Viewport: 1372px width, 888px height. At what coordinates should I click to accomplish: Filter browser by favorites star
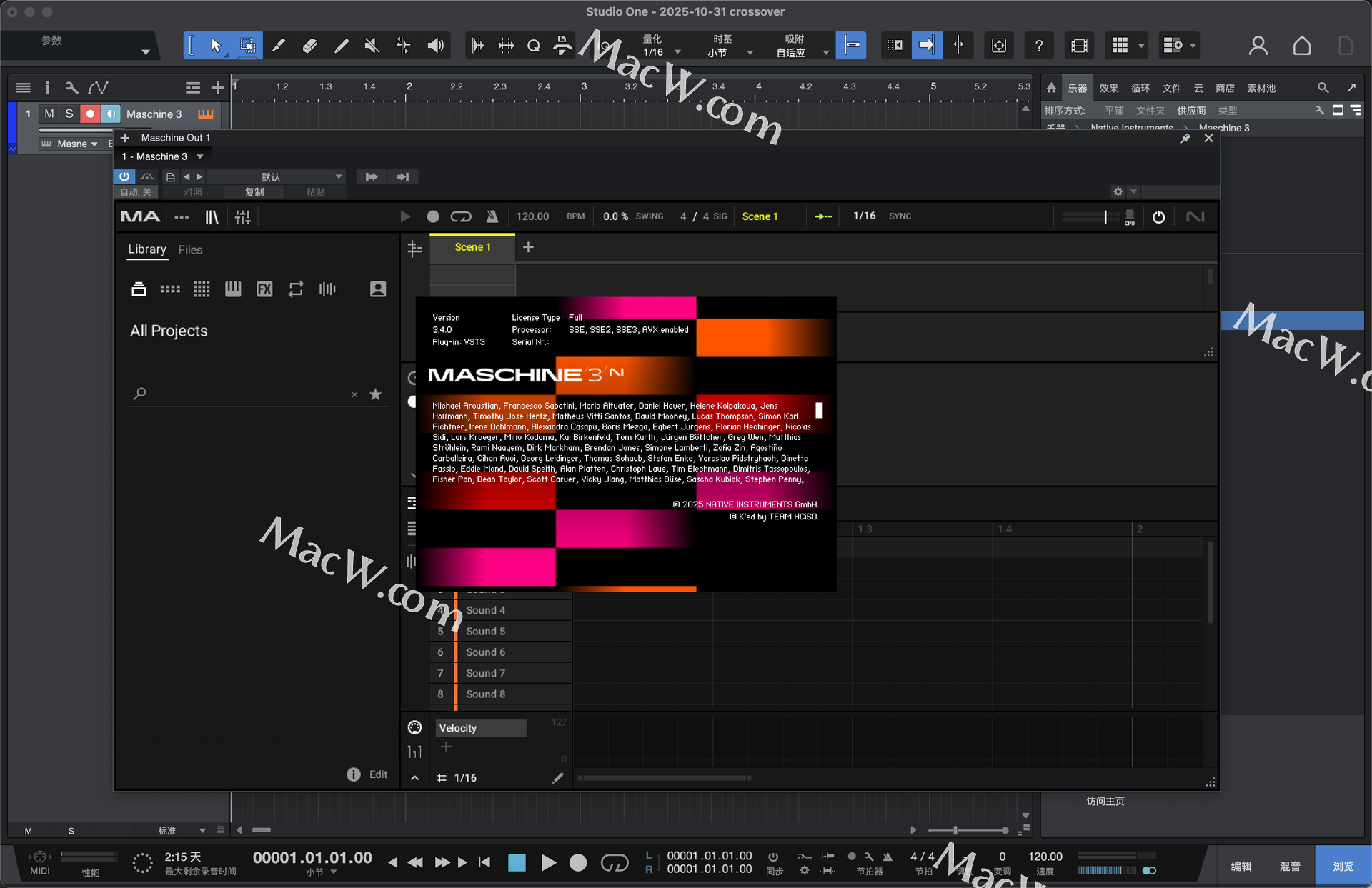point(375,394)
